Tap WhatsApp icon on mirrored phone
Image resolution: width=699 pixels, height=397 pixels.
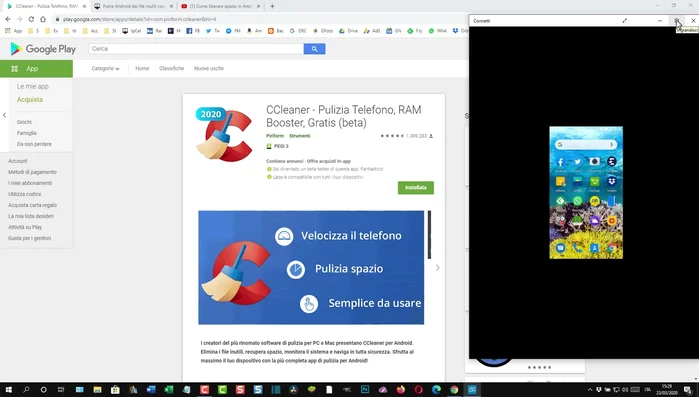pyautogui.click(x=577, y=201)
